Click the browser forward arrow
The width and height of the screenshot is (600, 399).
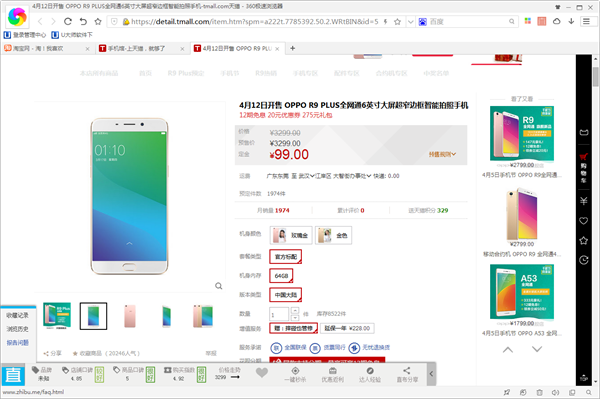(x=53, y=21)
